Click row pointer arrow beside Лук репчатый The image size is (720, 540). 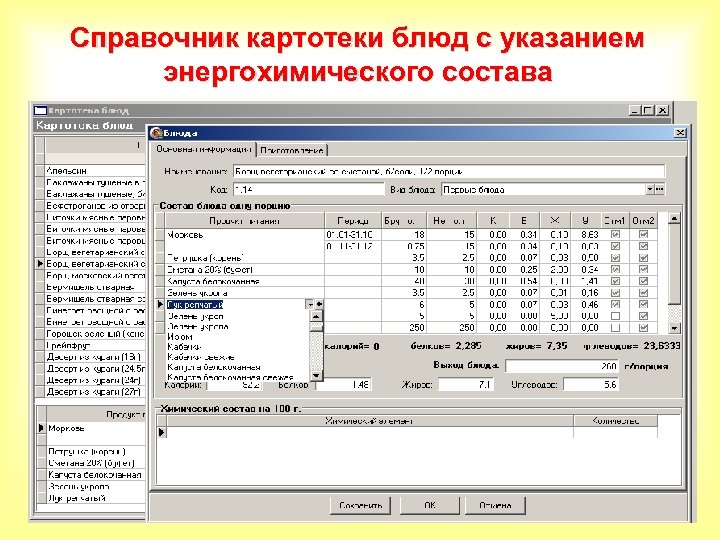(x=160, y=304)
